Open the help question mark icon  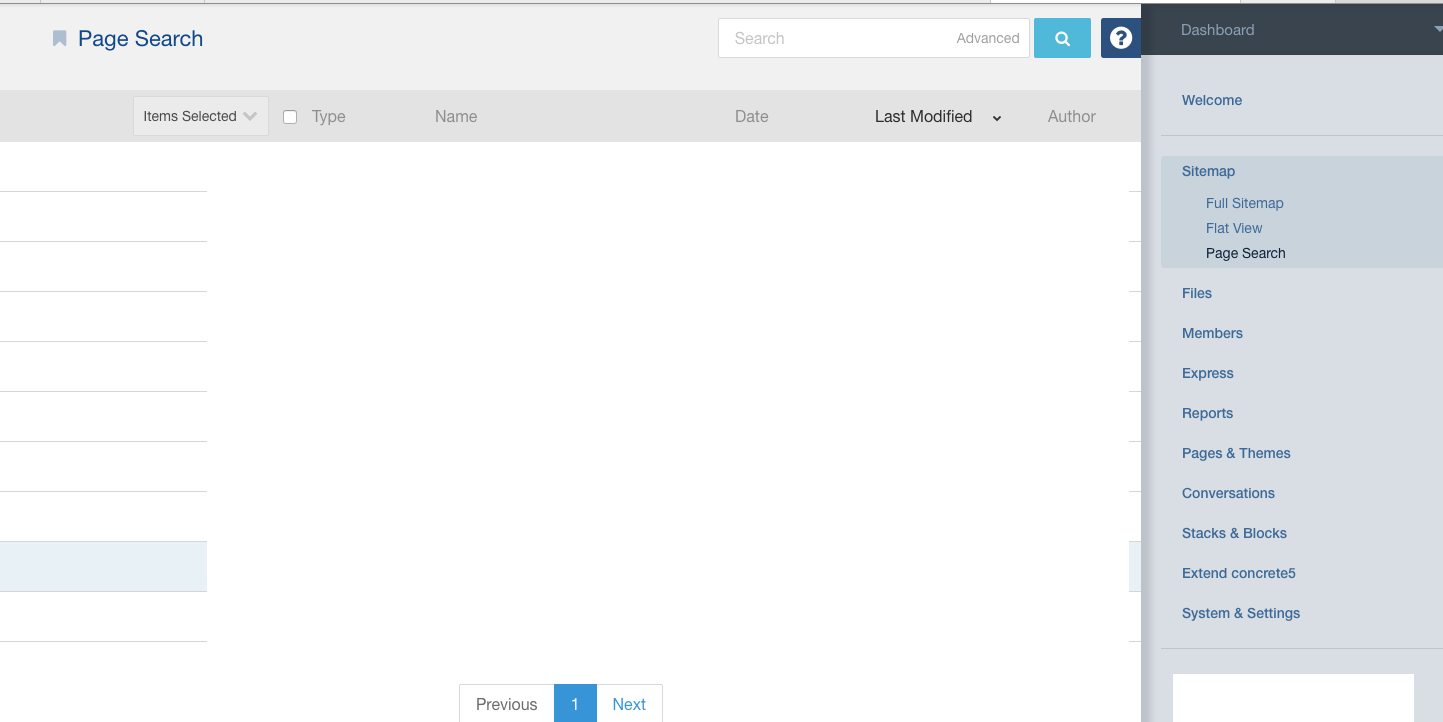click(1121, 38)
